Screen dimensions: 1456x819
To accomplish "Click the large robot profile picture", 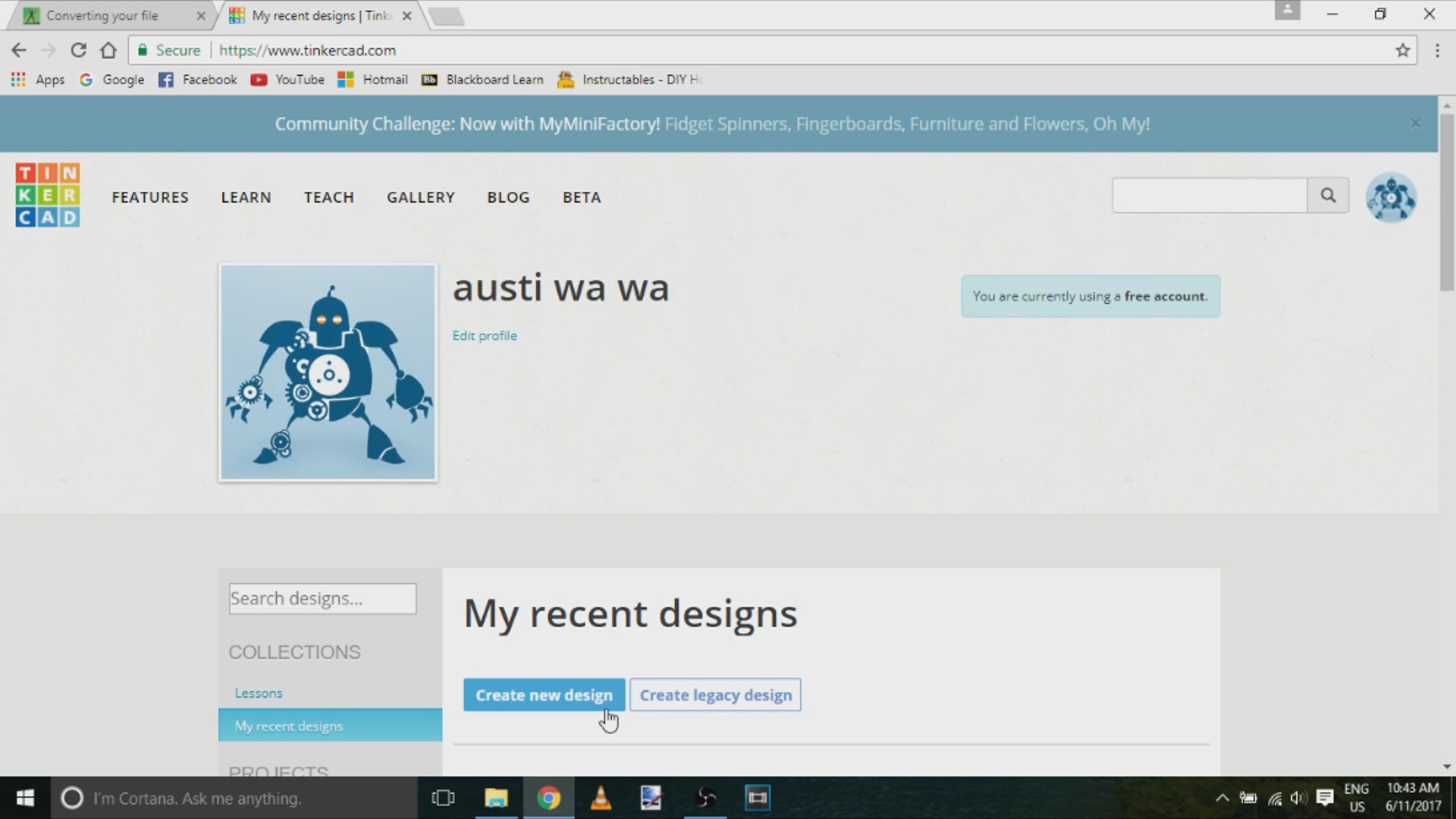I will (x=328, y=372).
